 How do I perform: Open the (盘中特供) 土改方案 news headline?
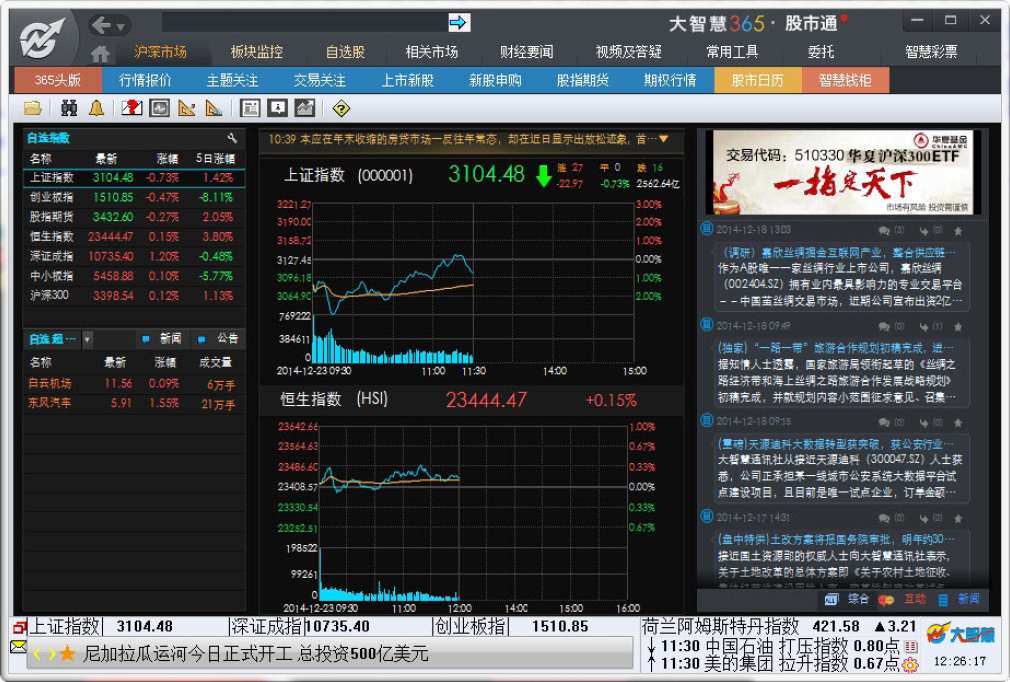coord(837,539)
